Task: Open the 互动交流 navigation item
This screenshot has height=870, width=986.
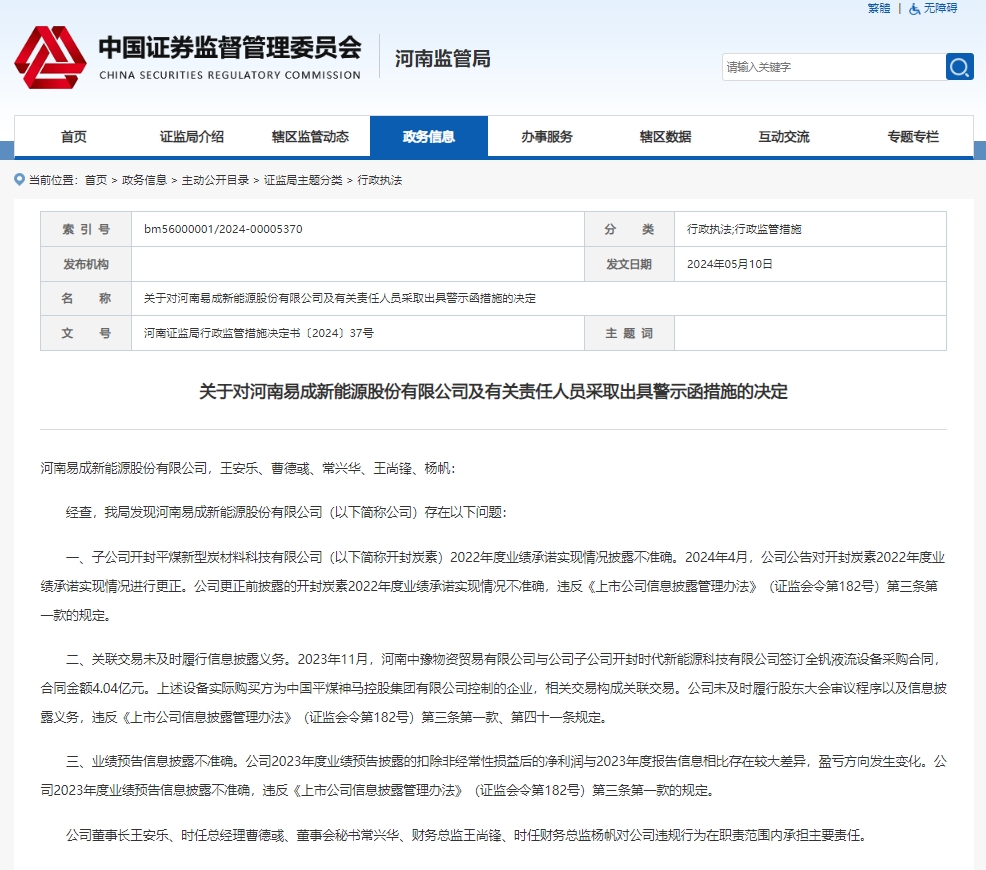Action: (783, 137)
